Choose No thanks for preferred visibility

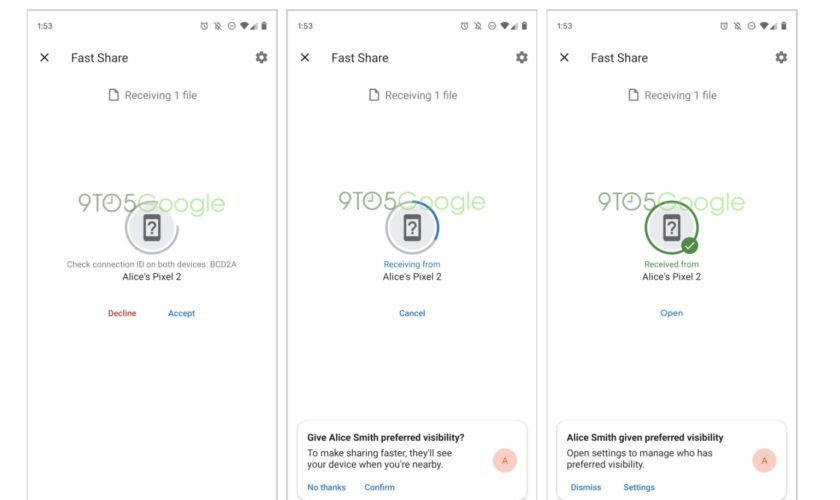coord(326,488)
